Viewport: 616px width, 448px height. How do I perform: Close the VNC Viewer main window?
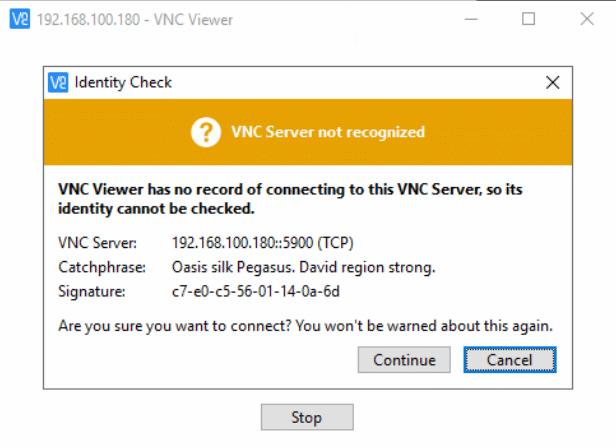tap(587, 19)
